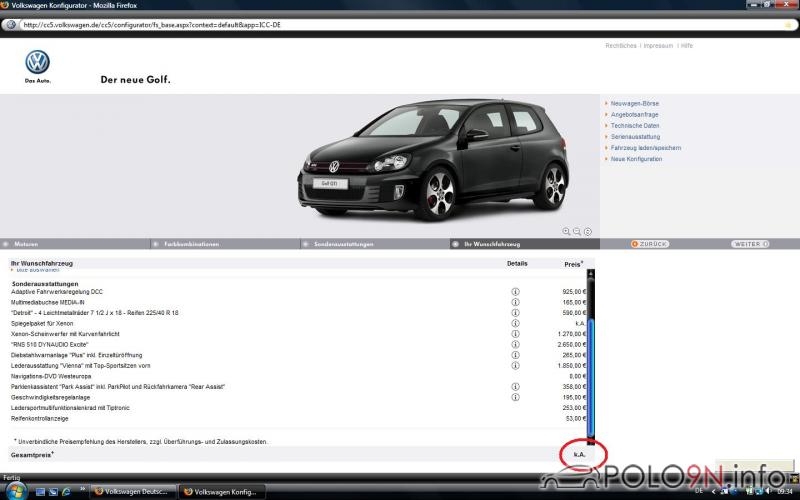Show info for Xenon-Scheinwerfer mit Kurvenfahrlicht

click(516, 333)
